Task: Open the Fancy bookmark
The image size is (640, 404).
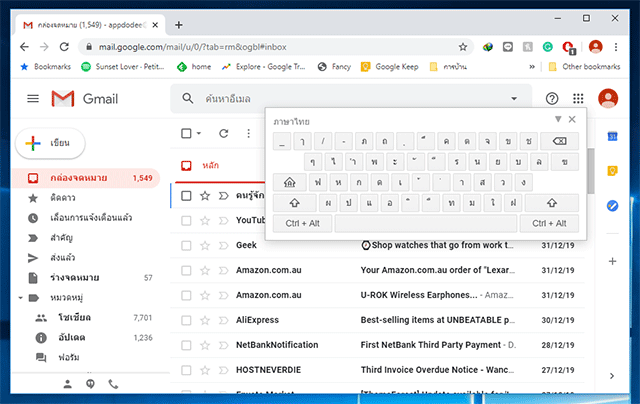Action: coord(334,67)
